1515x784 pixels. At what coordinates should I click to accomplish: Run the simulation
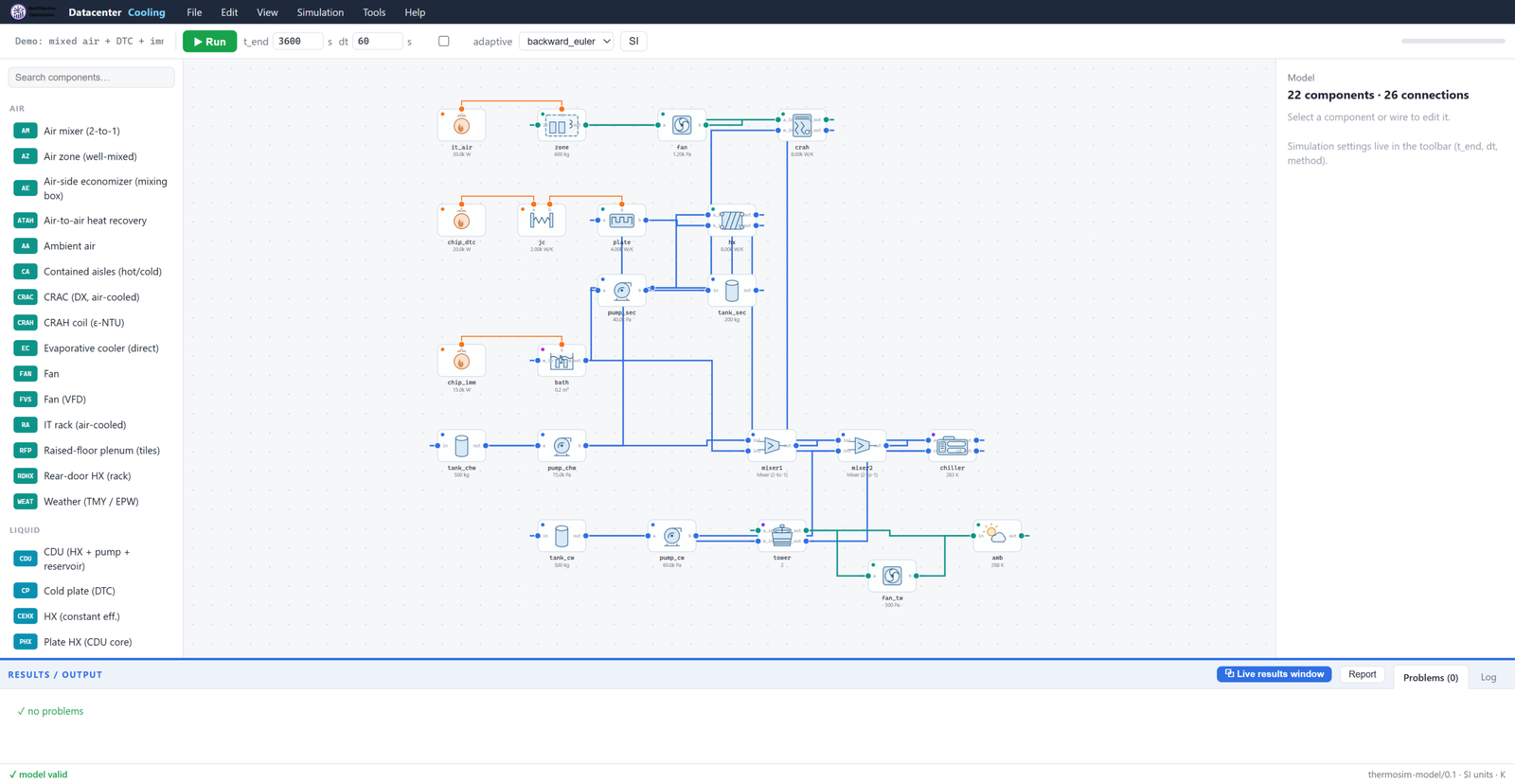click(209, 42)
